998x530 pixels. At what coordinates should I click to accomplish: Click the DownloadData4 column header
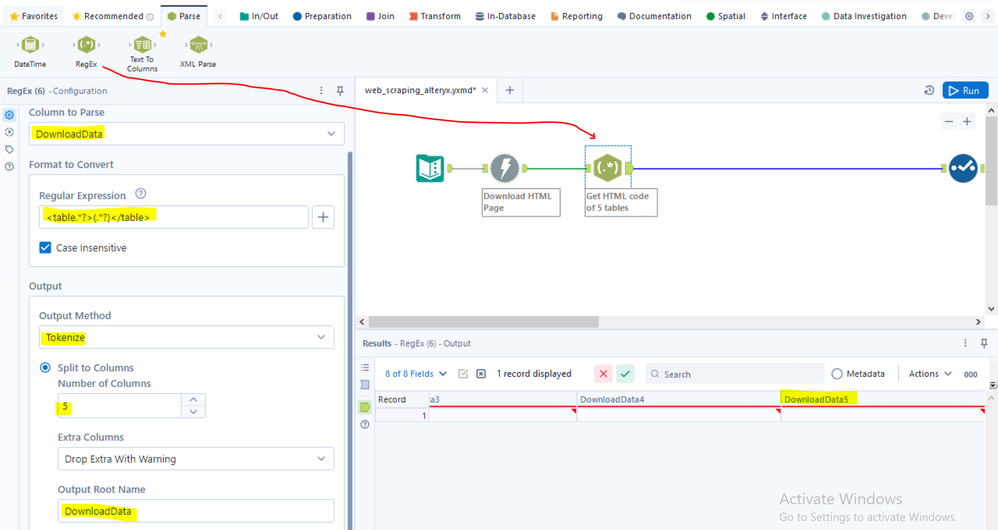[679, 399]
